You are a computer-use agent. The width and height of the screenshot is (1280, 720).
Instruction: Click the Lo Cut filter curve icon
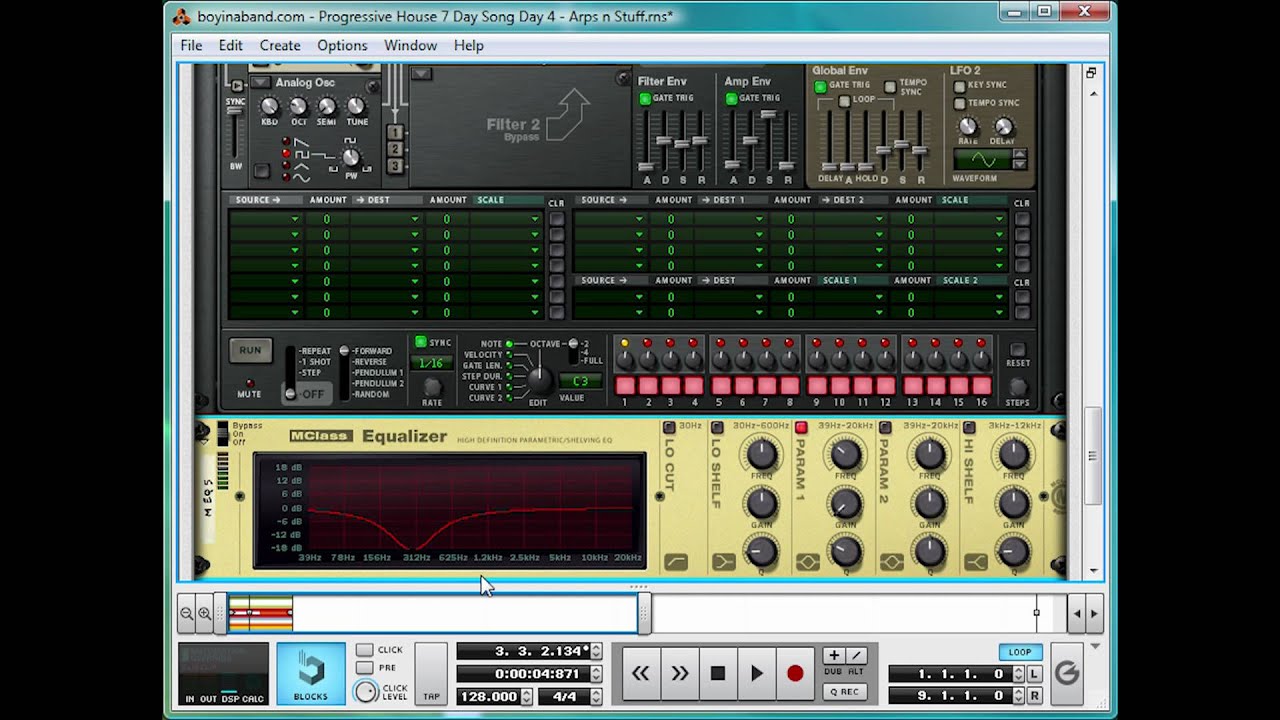676,562
